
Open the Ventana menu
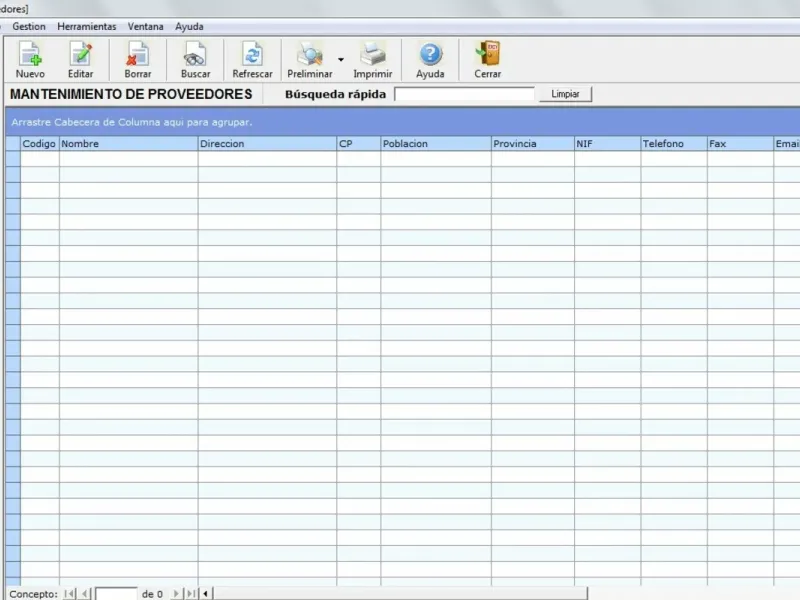(145, 27)
